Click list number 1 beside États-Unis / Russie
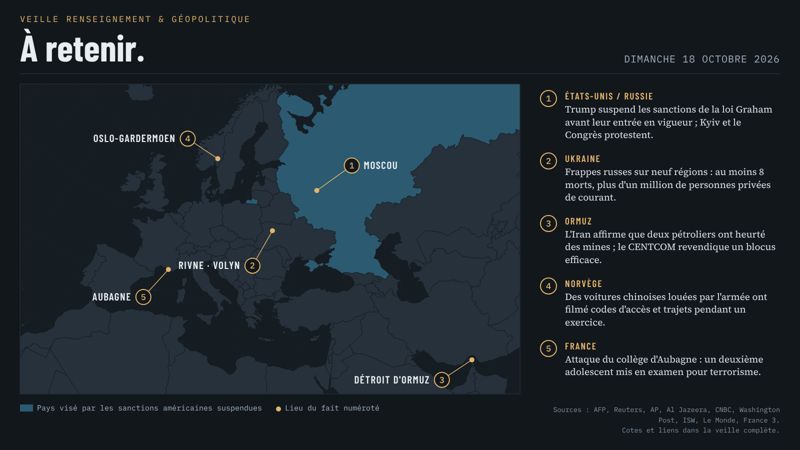 point(548,98)
